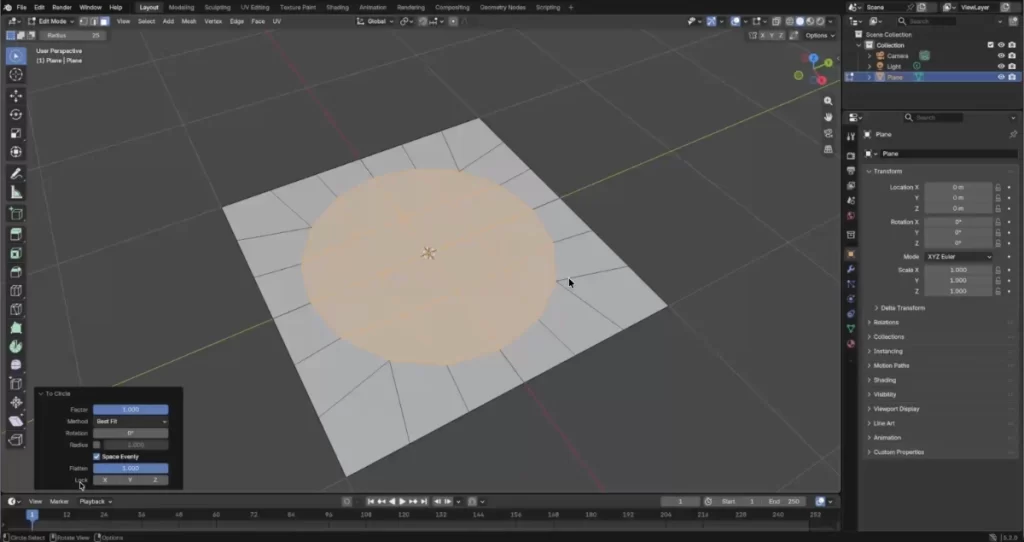Click the viewport zoom magnifier icon
The image size is (1024, 542).
(828, 101)
